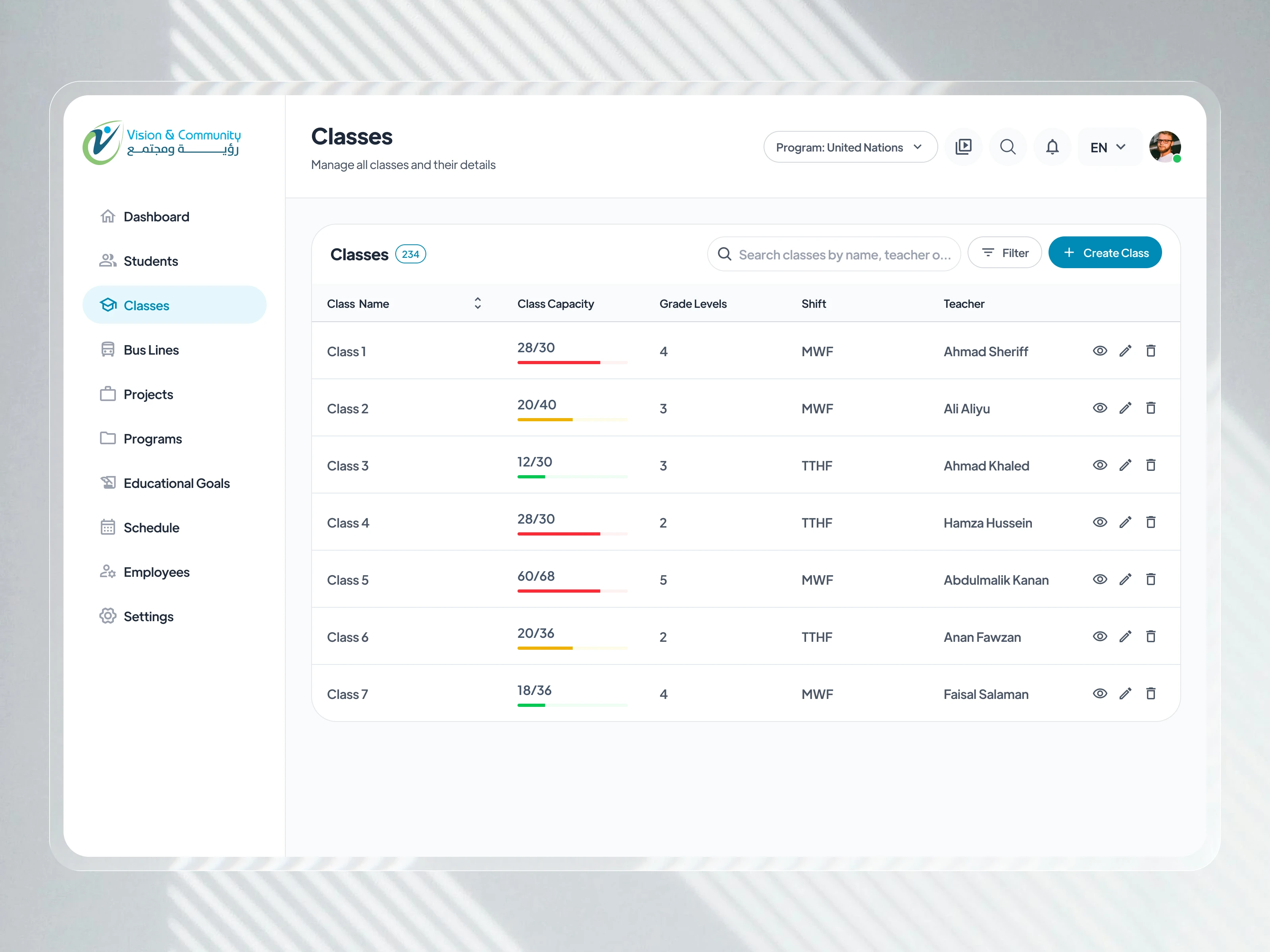This screenshot has width=1270, height=952.
Task: Delete Class 2 using trash icon
Action: pos(1151,408)
